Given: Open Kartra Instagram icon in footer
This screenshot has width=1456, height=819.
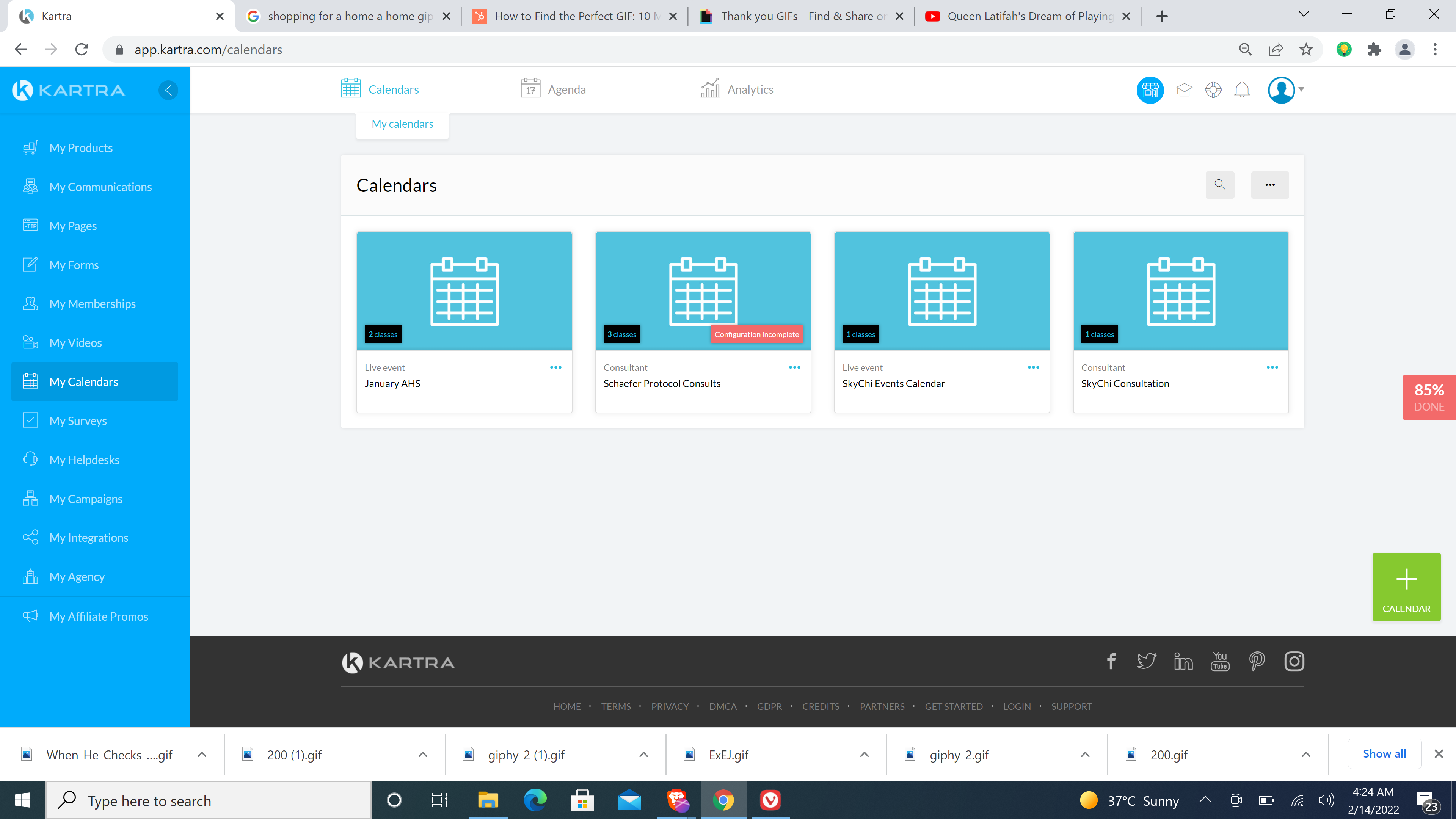Looking at the screenshot, I should (1294, 661).
